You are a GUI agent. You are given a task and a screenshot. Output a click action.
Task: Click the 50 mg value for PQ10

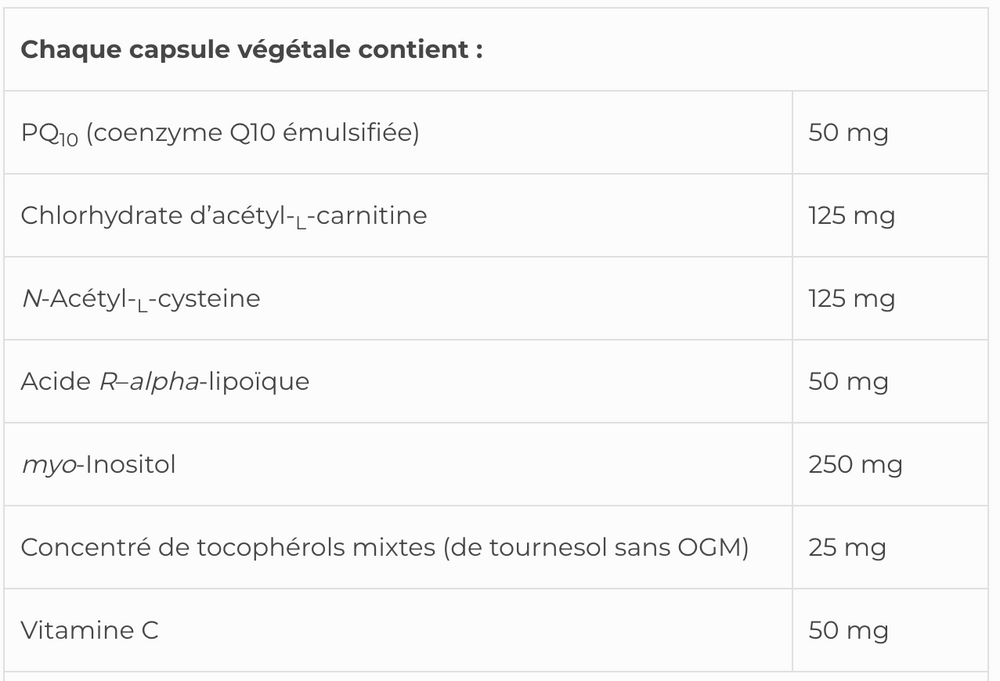[x=848, y=132]
